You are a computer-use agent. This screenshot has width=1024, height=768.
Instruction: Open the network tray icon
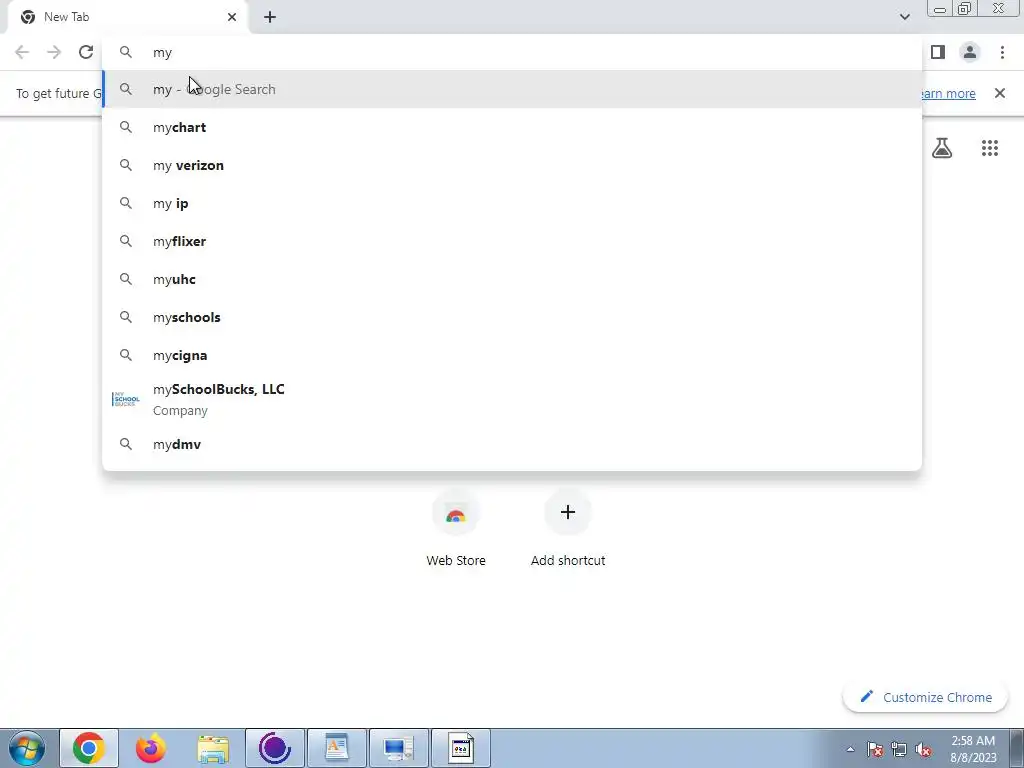point(899,749)
